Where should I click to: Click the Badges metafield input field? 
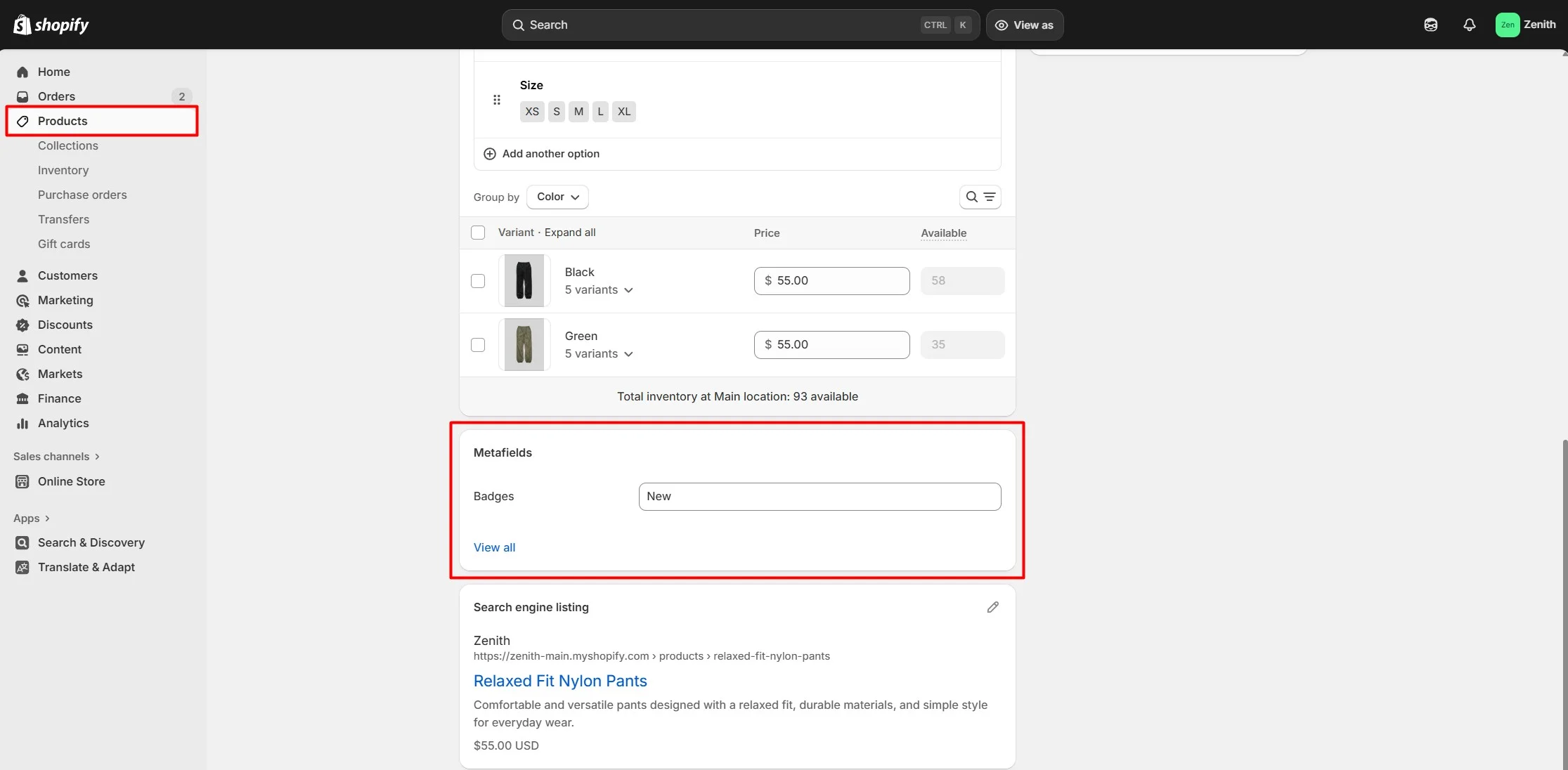point(819,497)
